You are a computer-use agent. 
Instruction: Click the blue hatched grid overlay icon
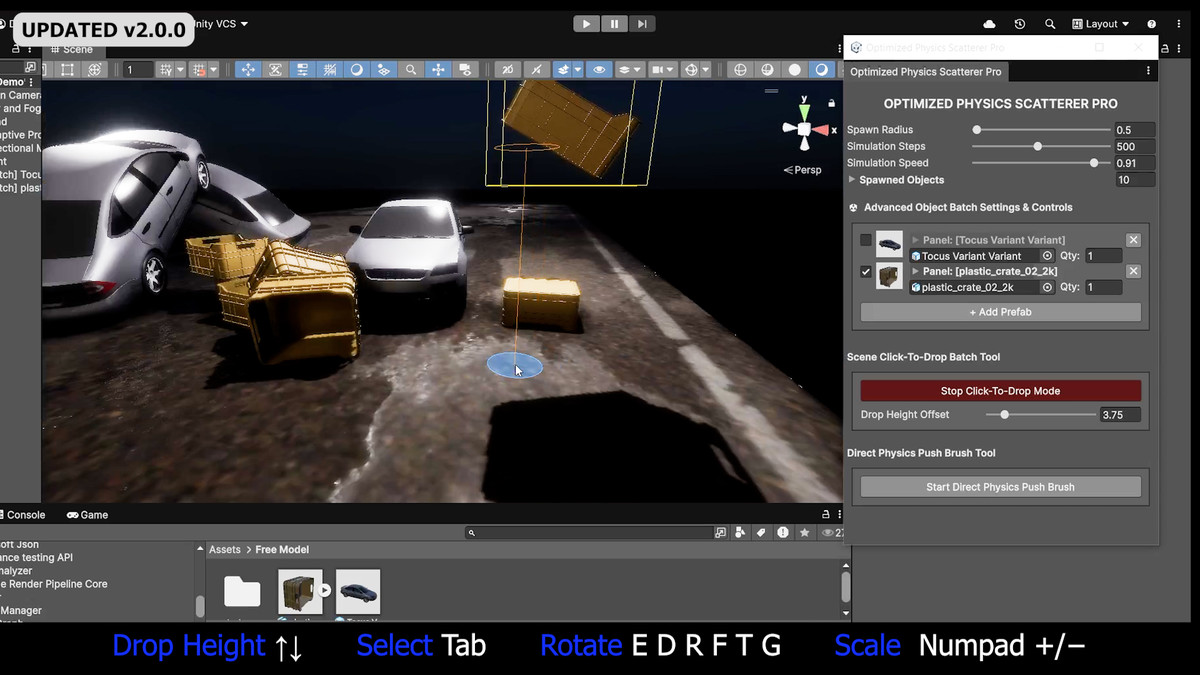tap(329, 70)
